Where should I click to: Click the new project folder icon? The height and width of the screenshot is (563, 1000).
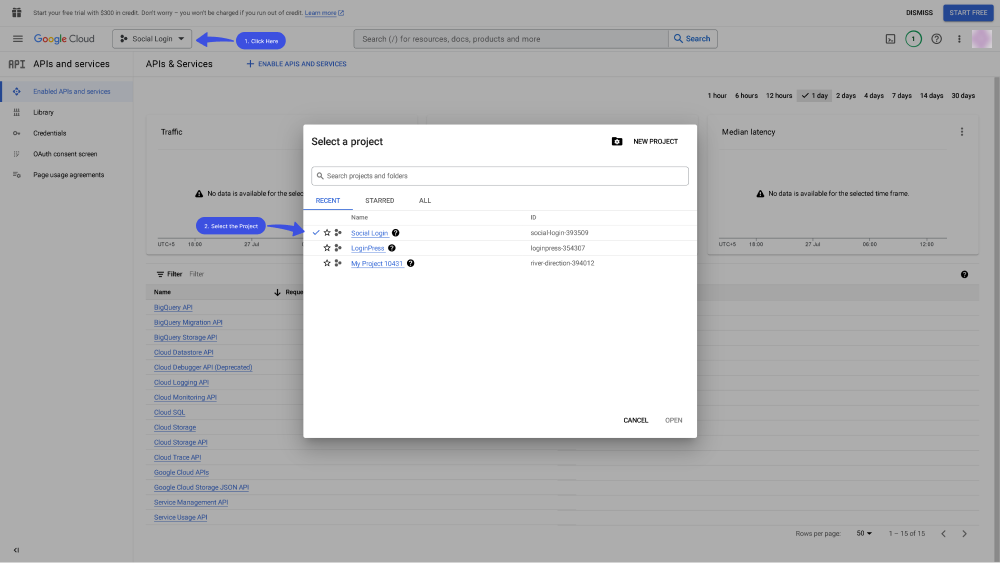pyautogui.click(x=617, y=142)
